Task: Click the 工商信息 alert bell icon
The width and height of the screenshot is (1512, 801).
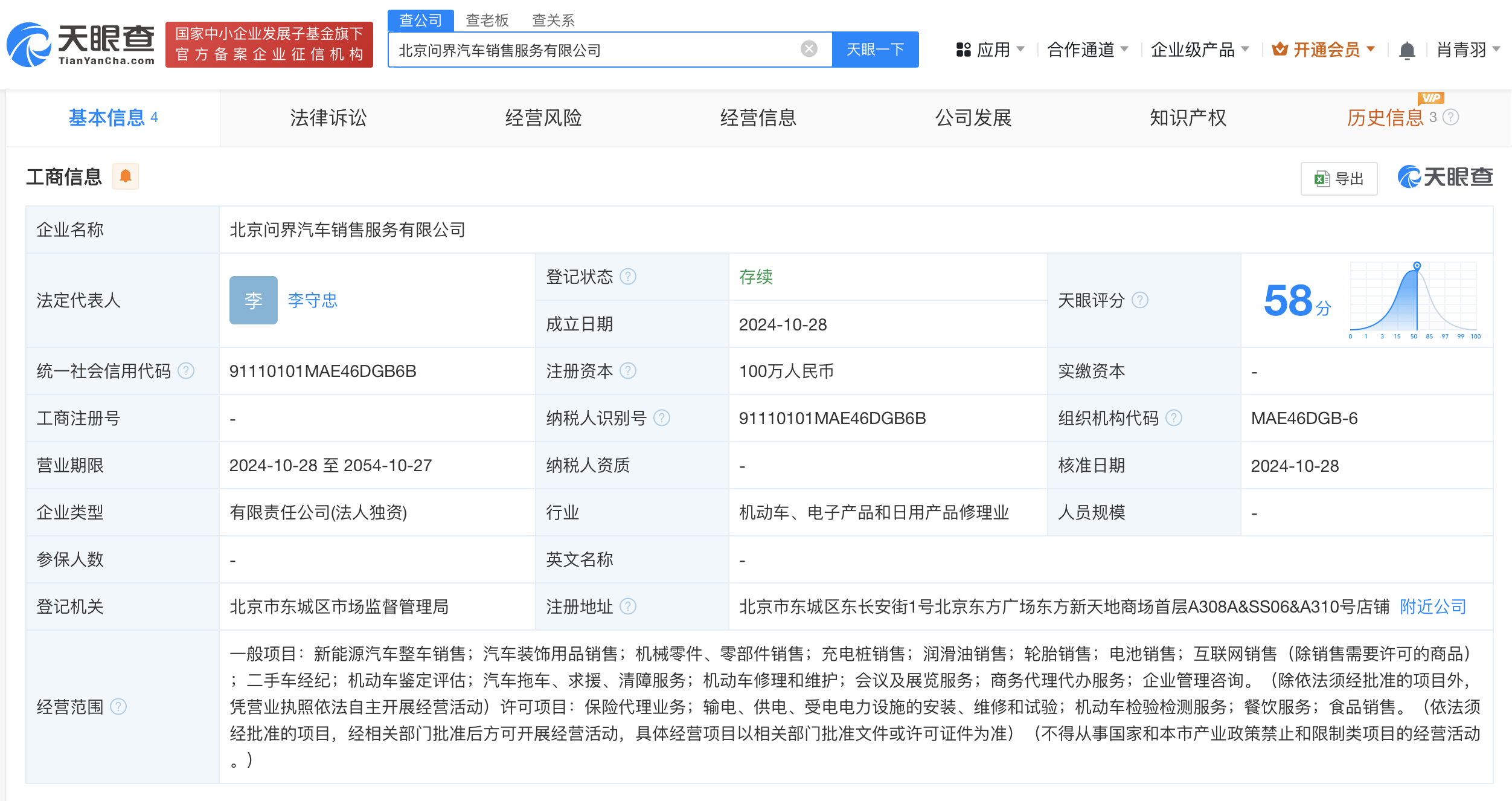Action: click(126, 176)
